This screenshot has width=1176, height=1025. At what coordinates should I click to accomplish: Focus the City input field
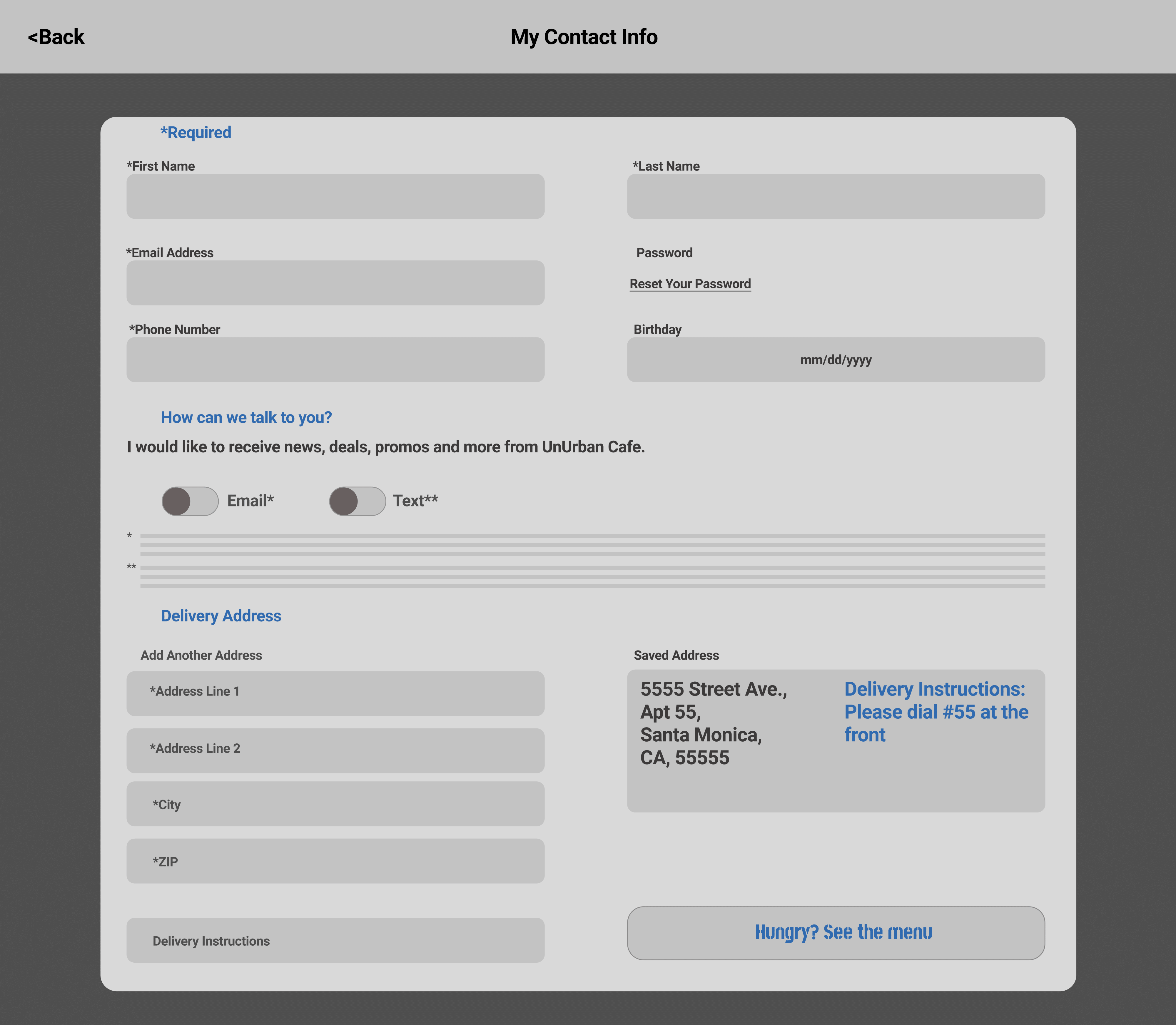335,804
